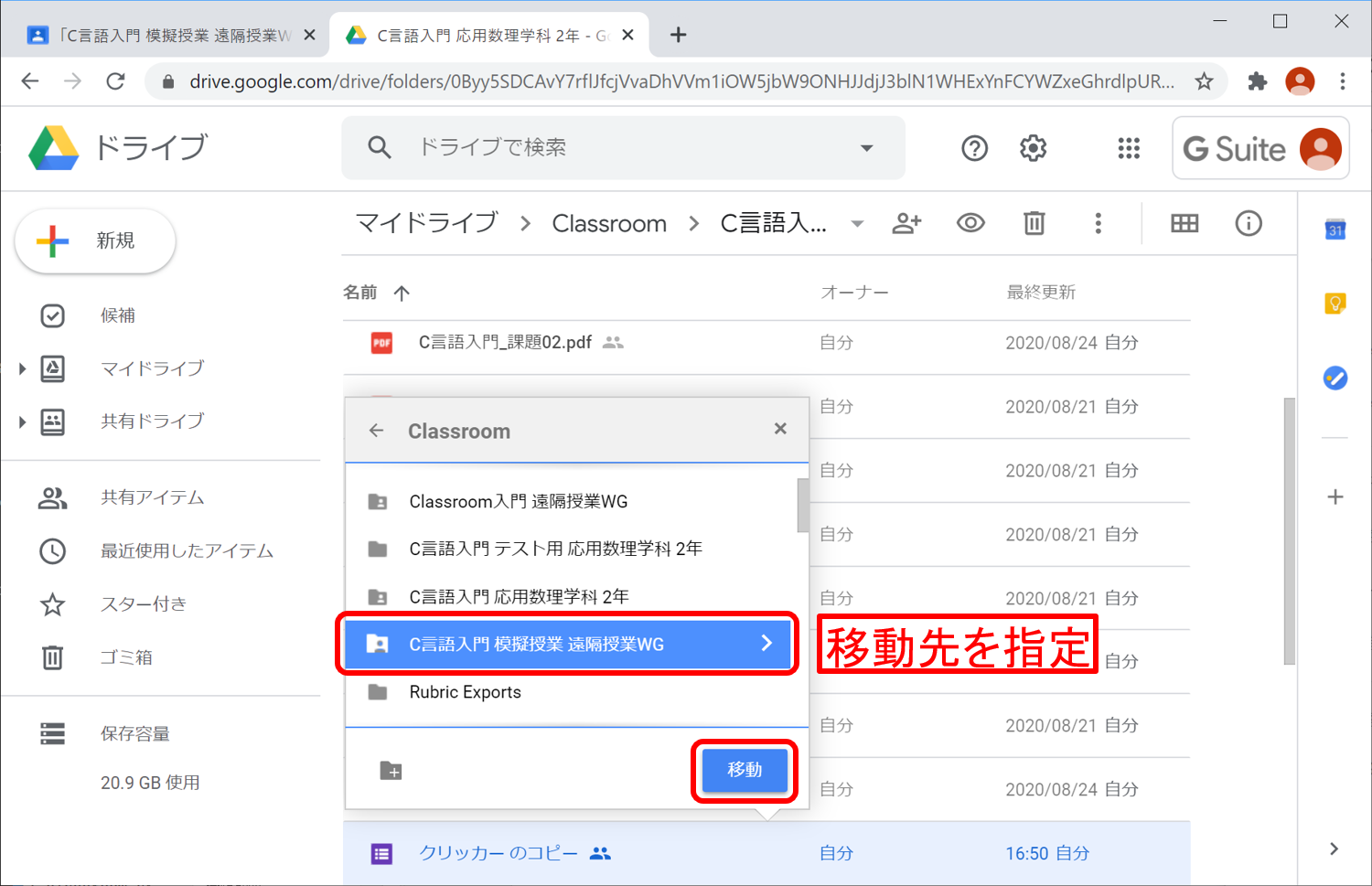Expand 共有ドライブ tree in sidebar
Screen dimensions: 1372x886
pyautogui.click(x=23, y=422)
